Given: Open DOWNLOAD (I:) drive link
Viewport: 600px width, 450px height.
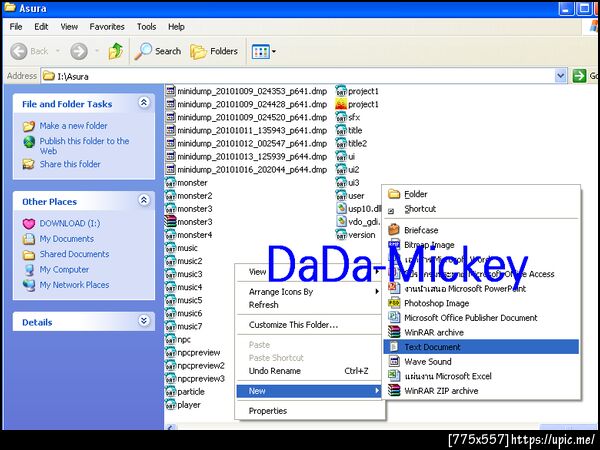Looking at the screenshot, I should click(x=70, y=223).
